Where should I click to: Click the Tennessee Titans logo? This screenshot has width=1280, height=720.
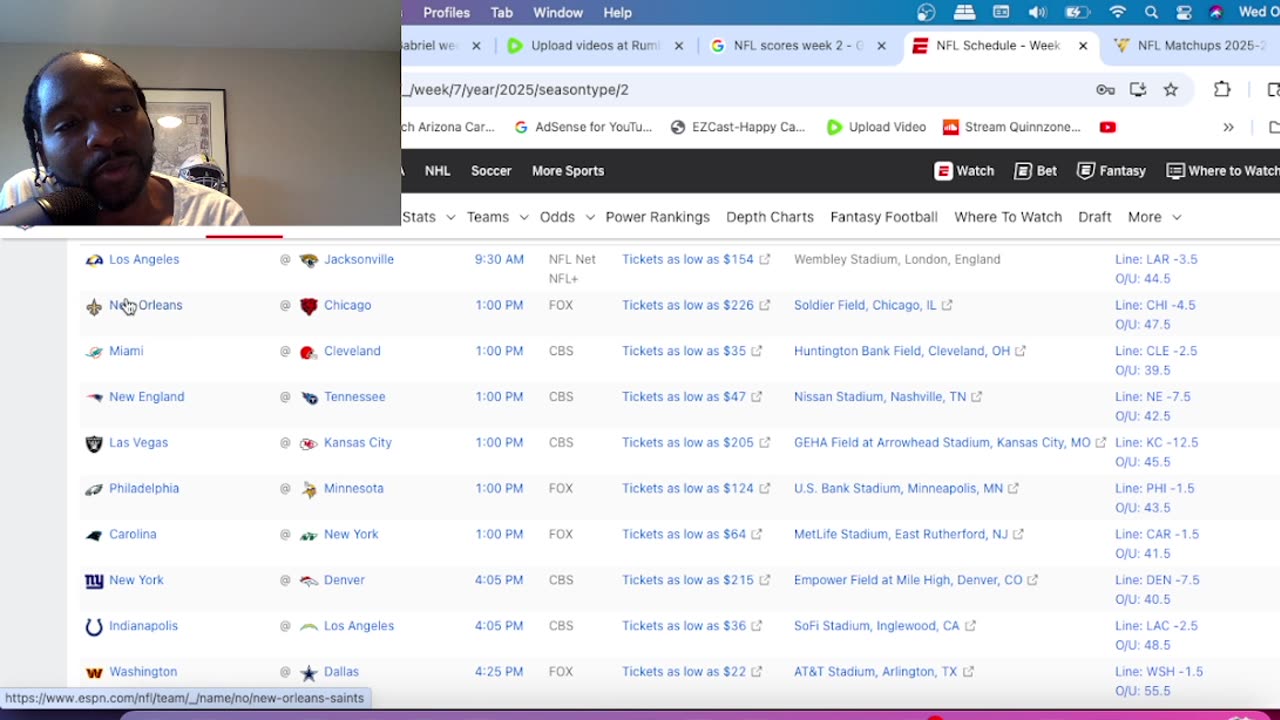click(309, 398)
